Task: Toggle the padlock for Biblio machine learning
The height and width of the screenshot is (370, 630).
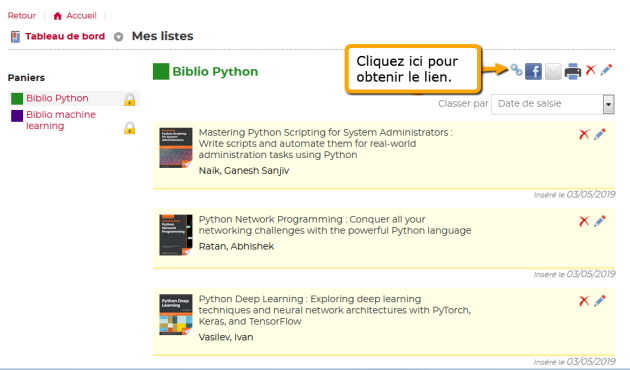Action: pos(129,128)
